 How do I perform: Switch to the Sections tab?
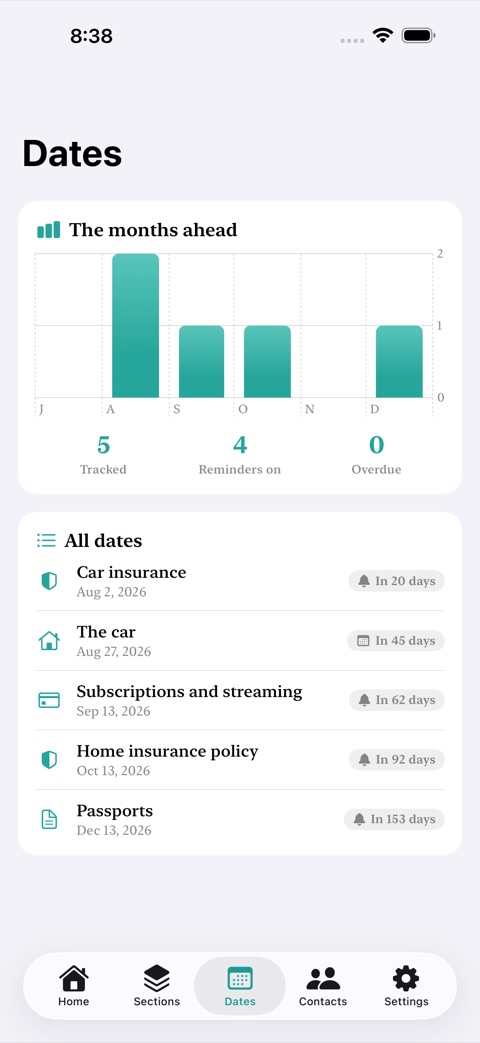click(x=156, y=986)
